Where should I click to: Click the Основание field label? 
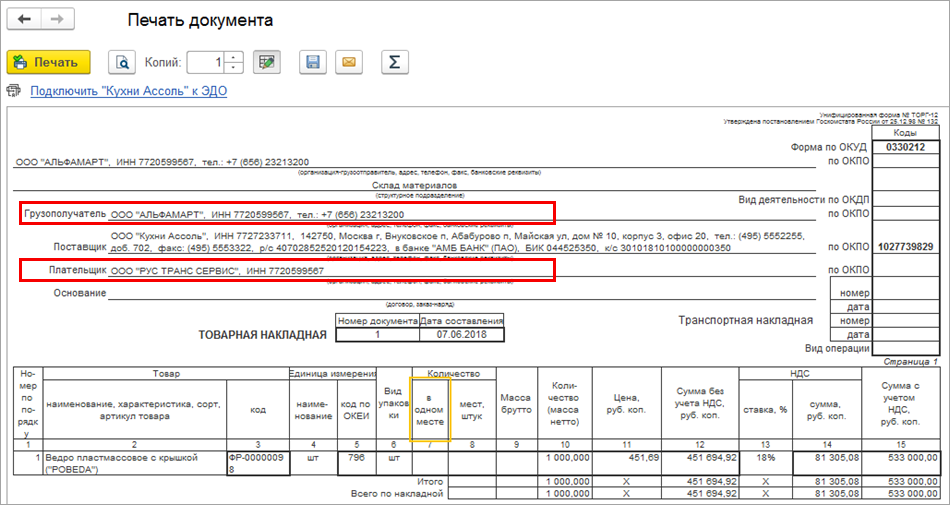(x=78, y=293)
